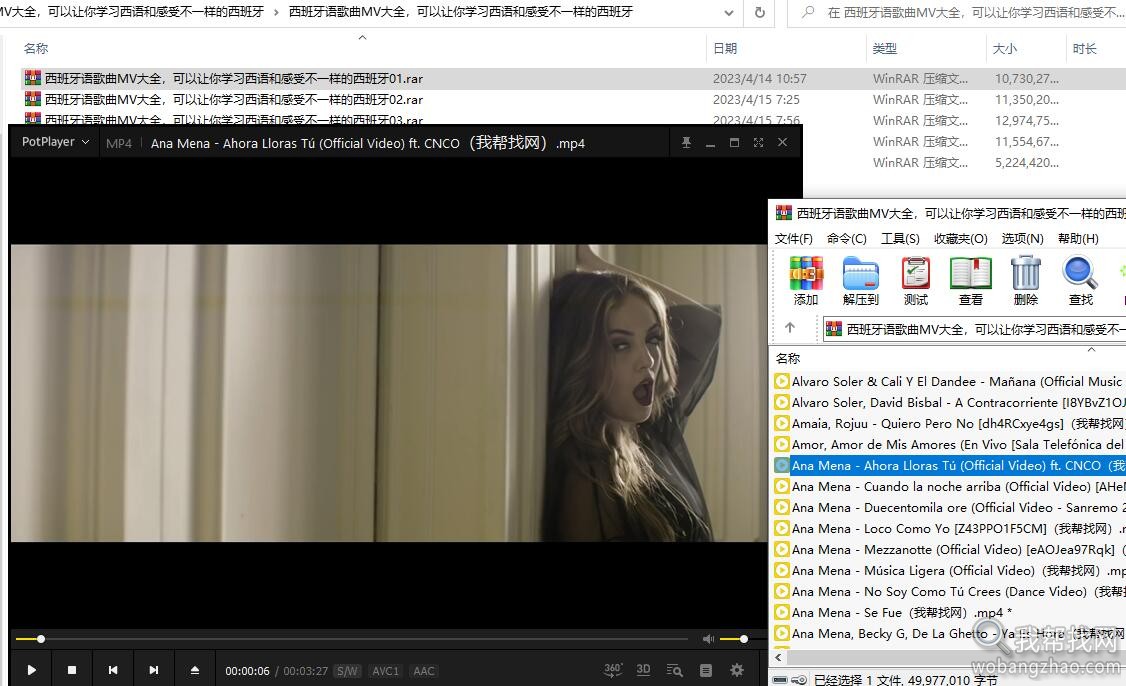Click the AVC1 video codec label
The image size is (1126, 686).
(x=386, y=671)
